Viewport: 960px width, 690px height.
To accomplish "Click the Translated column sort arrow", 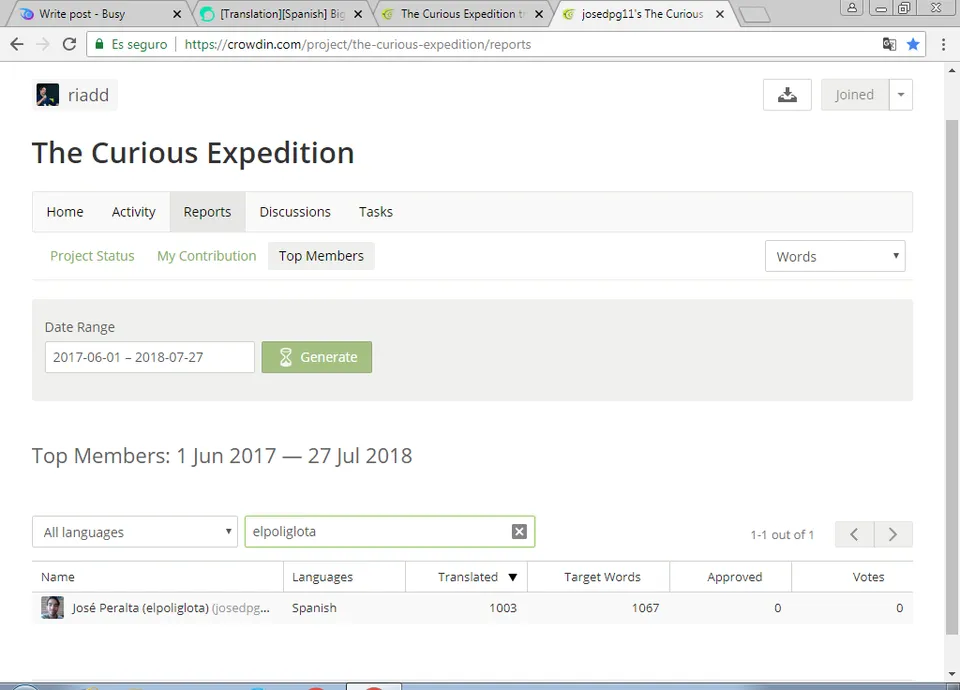I will 513,577.
